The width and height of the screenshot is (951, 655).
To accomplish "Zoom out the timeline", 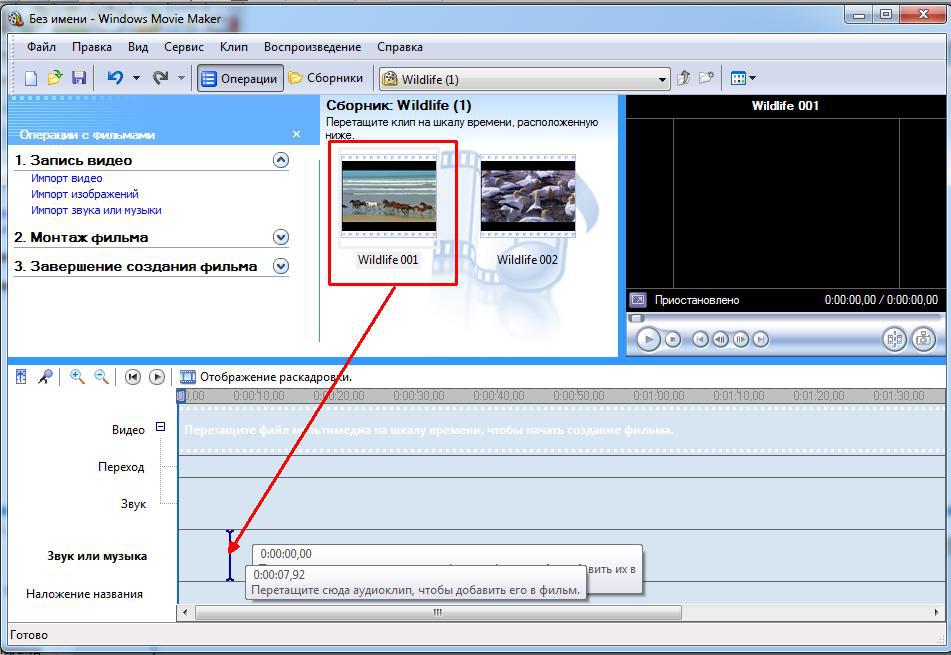I will [101, 377].
